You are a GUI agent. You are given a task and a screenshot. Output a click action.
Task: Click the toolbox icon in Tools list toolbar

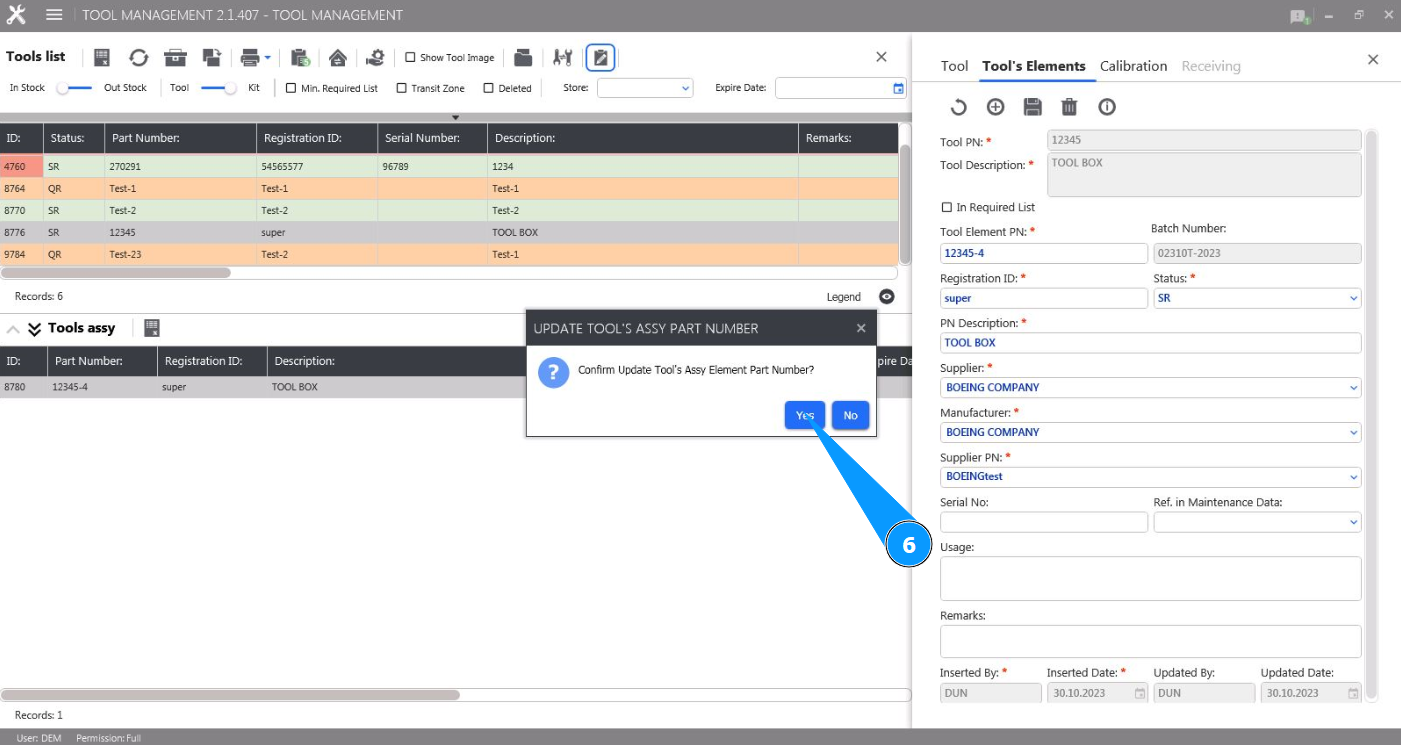pyautogui.click(x=175, y=58)
